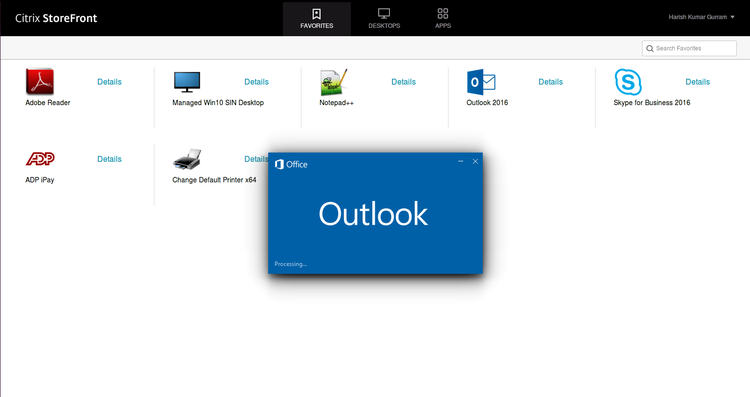Open Details for ADP iPay
750x397 pixels.
[110, 159]
